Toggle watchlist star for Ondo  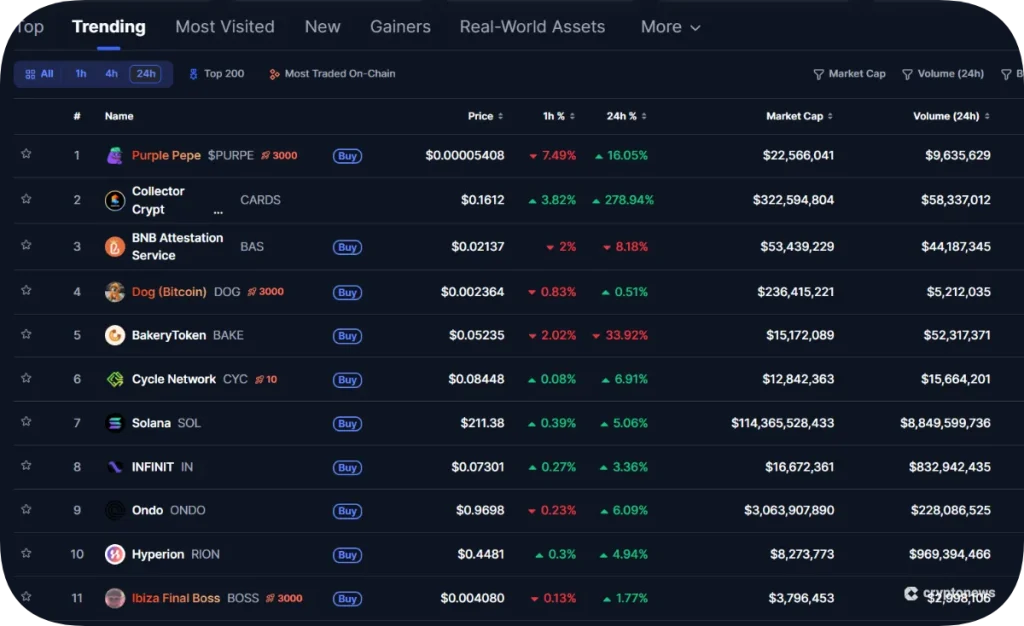26,509
